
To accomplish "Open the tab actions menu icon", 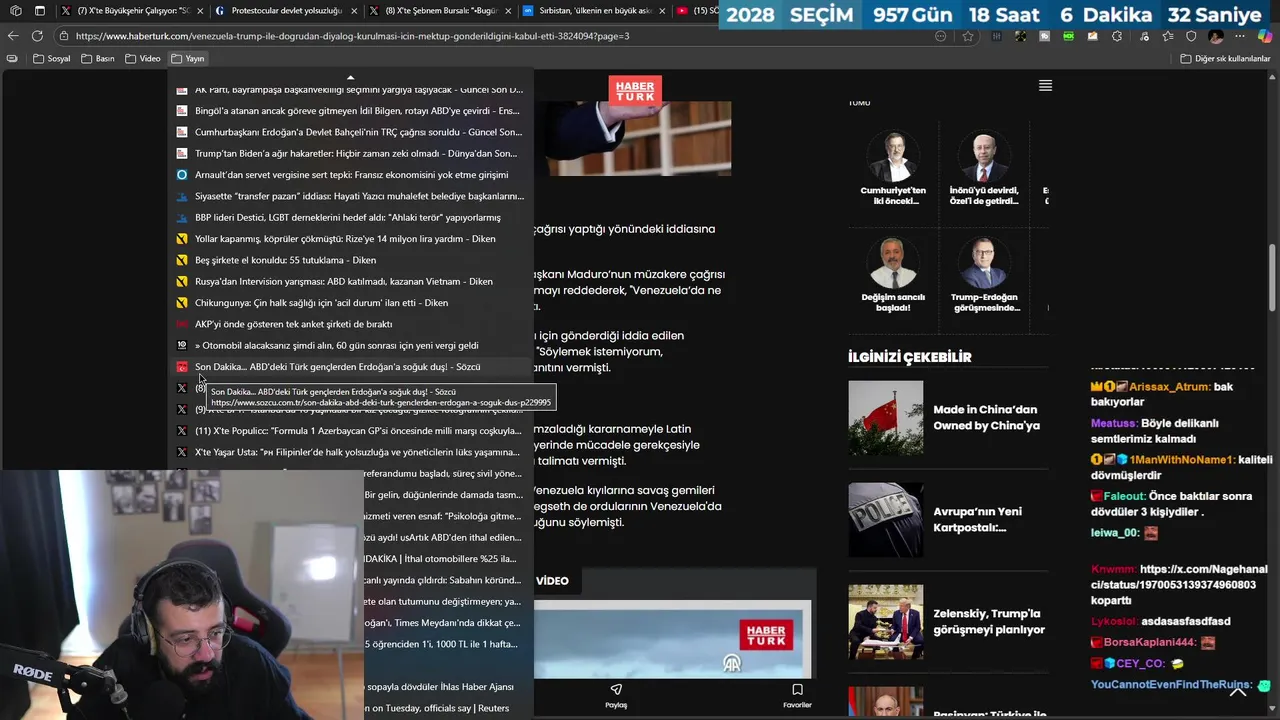I will 39,11.
